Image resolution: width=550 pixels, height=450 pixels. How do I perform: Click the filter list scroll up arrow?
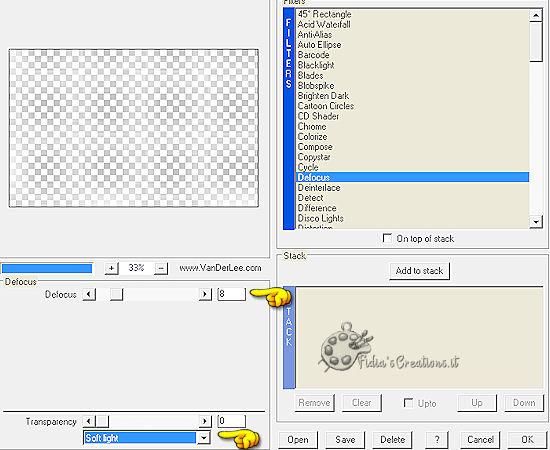pos(536,15)
